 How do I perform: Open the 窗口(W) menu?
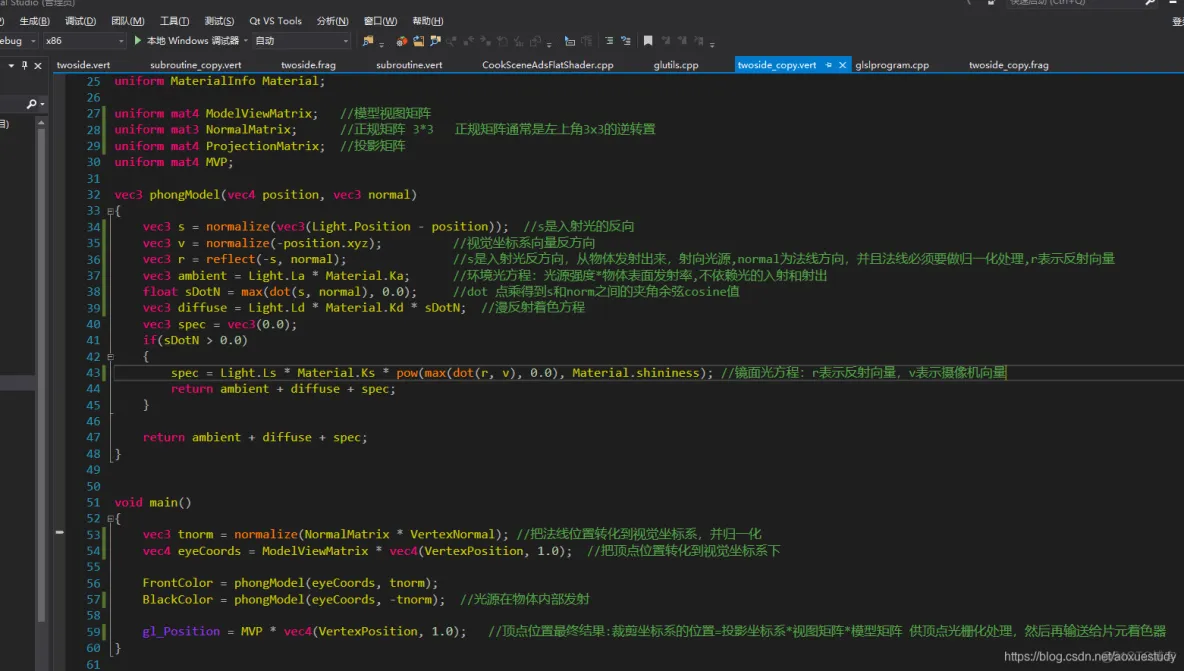(380, 21)
